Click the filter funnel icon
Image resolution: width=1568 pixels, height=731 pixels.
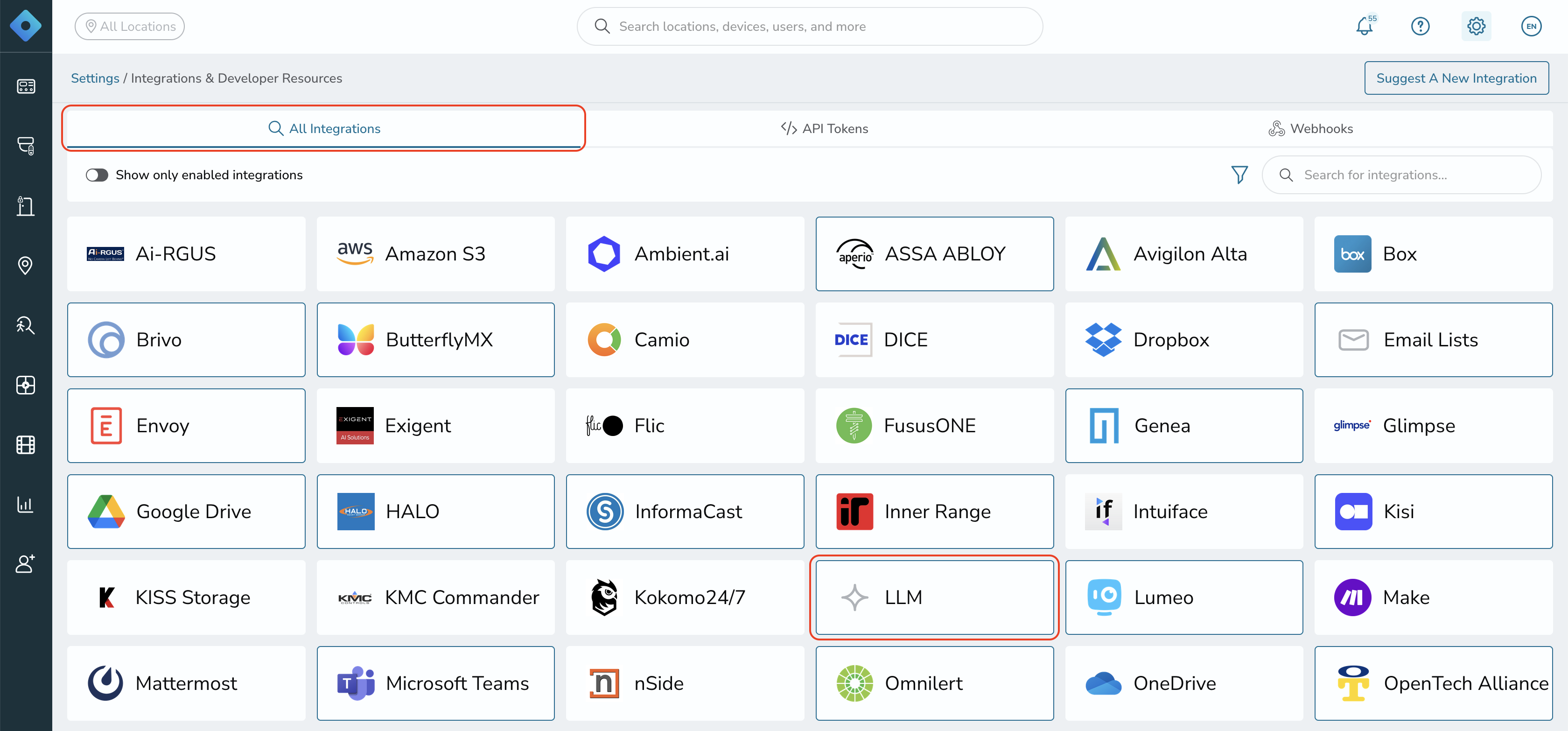tap(1239, 175)
